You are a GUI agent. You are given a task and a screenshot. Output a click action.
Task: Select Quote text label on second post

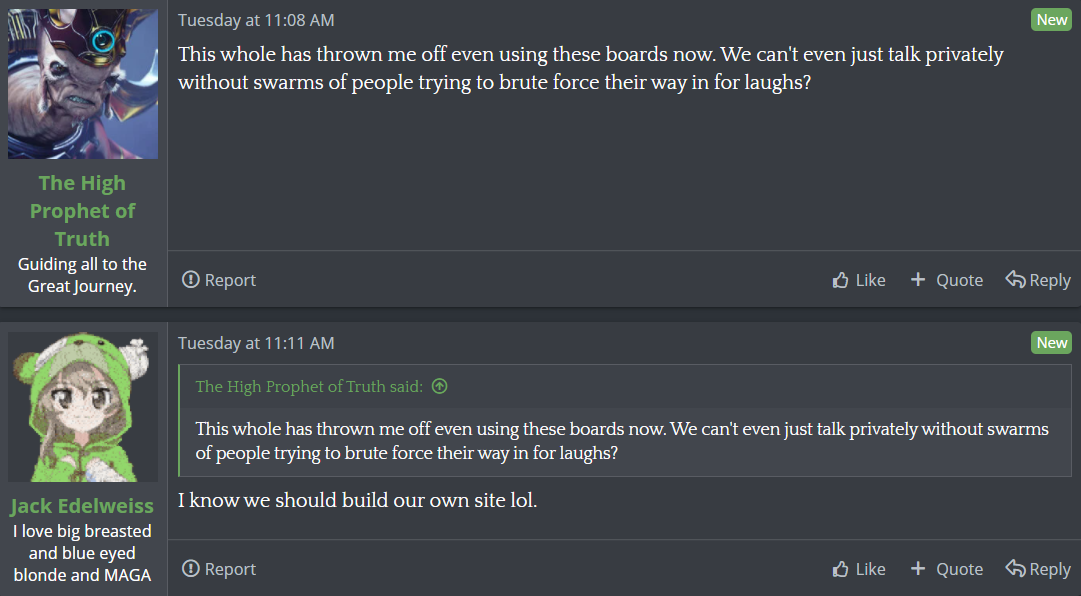959,568
